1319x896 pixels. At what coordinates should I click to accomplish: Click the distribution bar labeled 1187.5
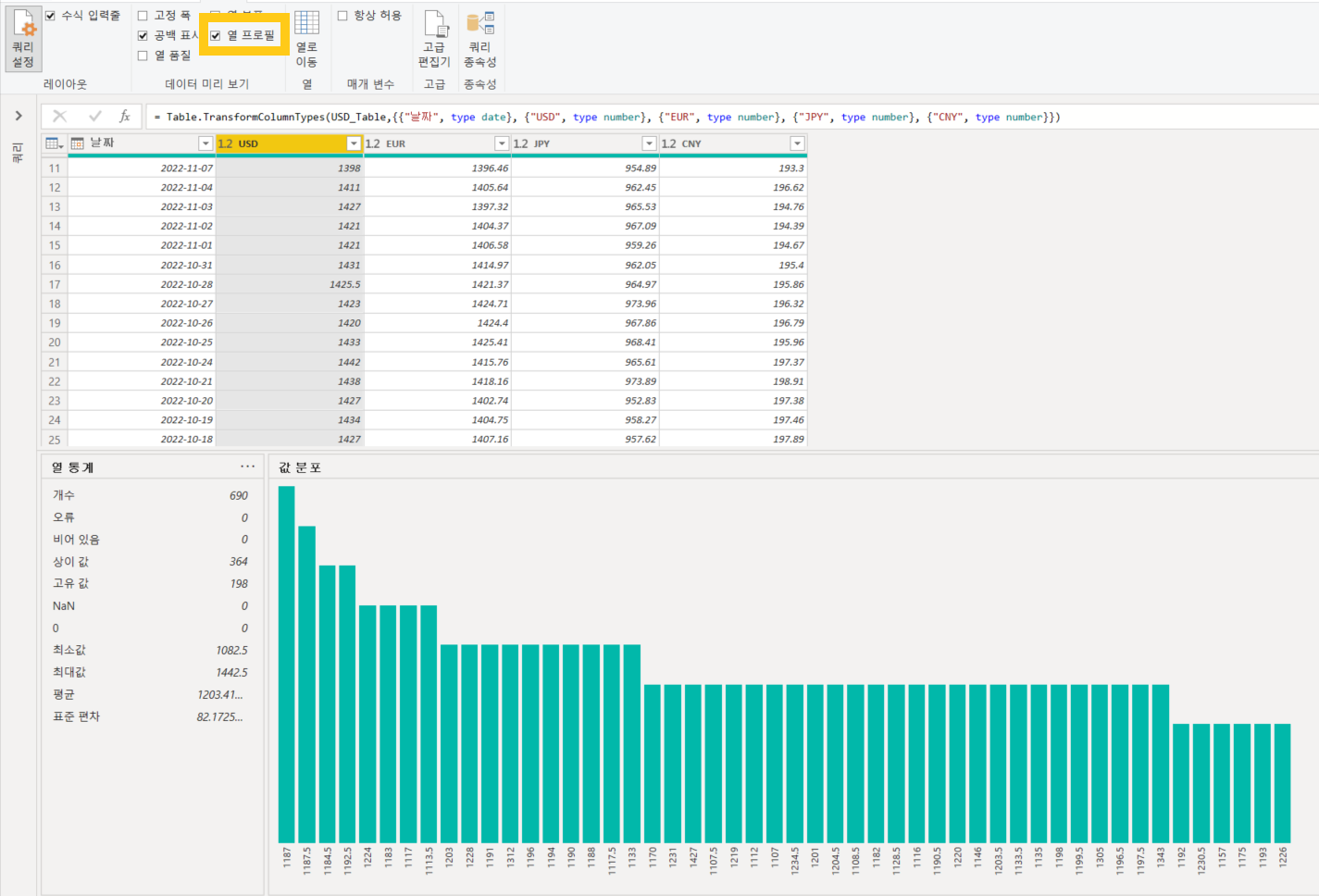306,684
